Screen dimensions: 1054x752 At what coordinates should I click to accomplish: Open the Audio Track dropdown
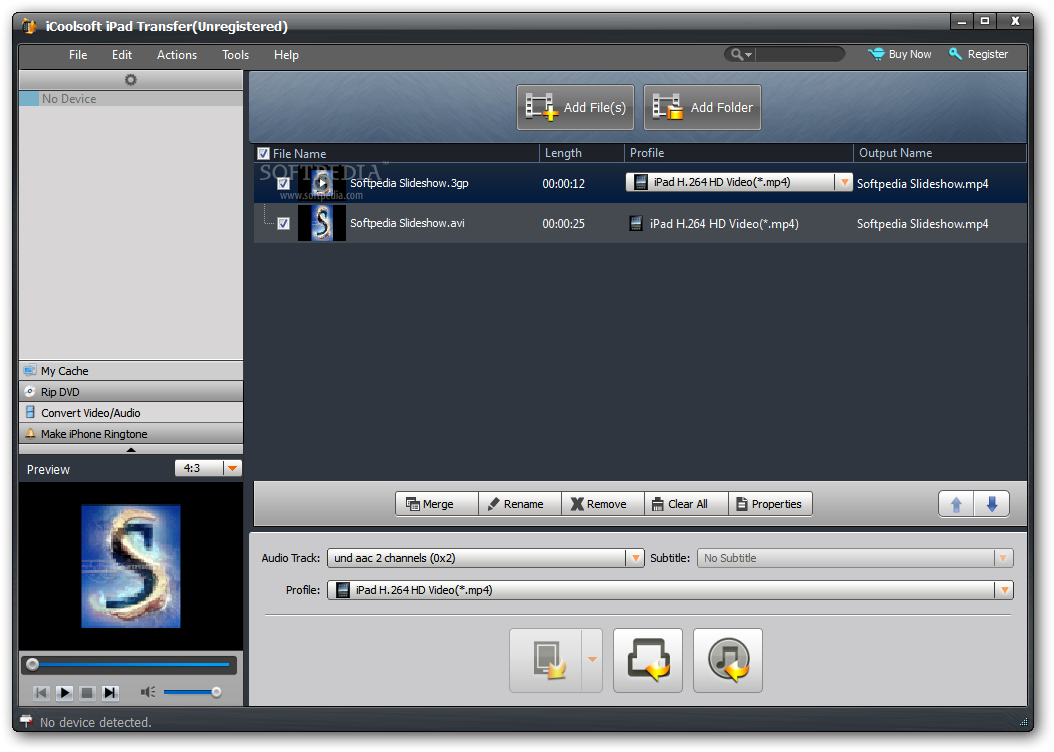tap(485, 558)
